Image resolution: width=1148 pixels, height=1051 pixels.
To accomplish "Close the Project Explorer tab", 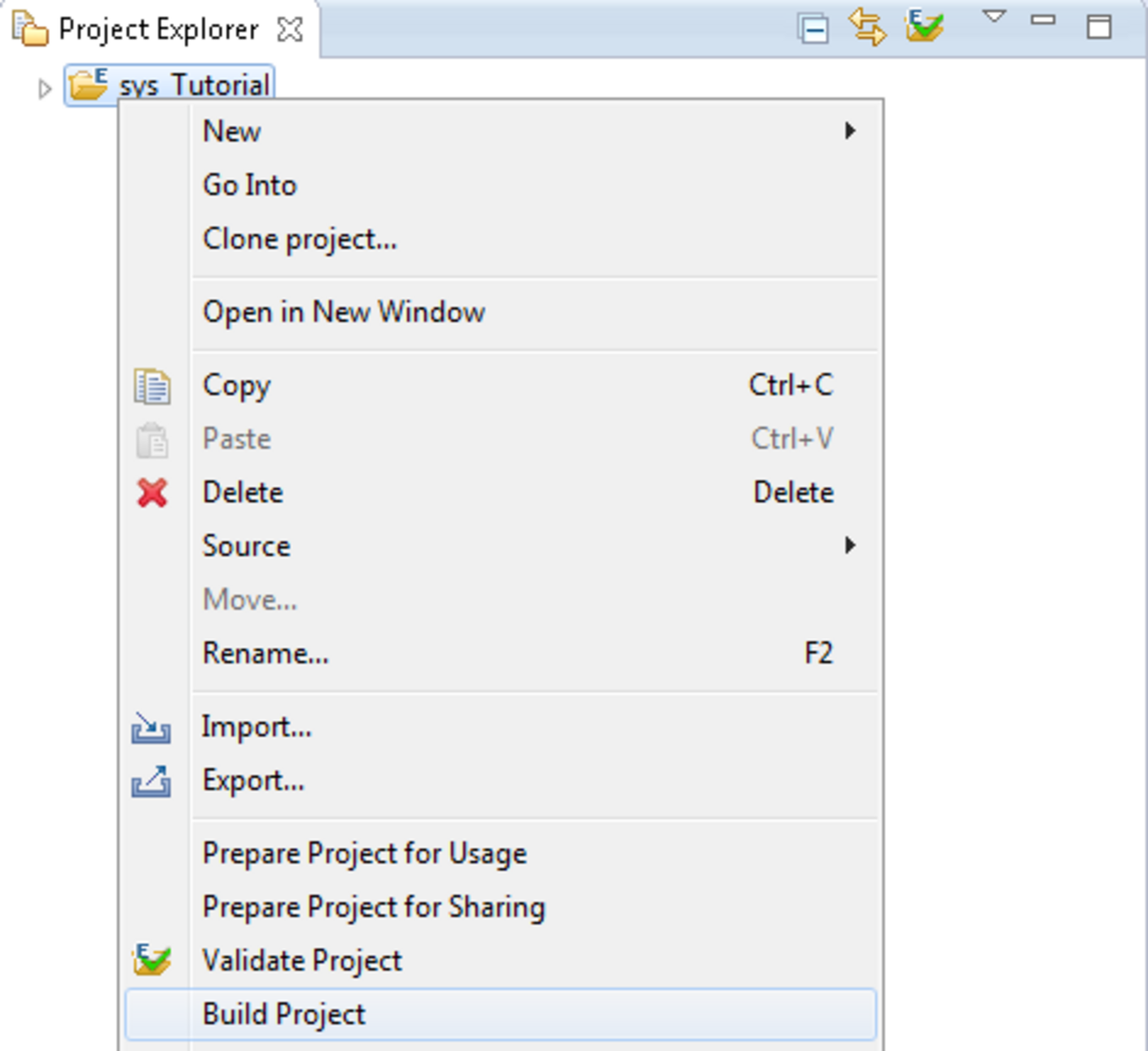I will pos(290,30).
